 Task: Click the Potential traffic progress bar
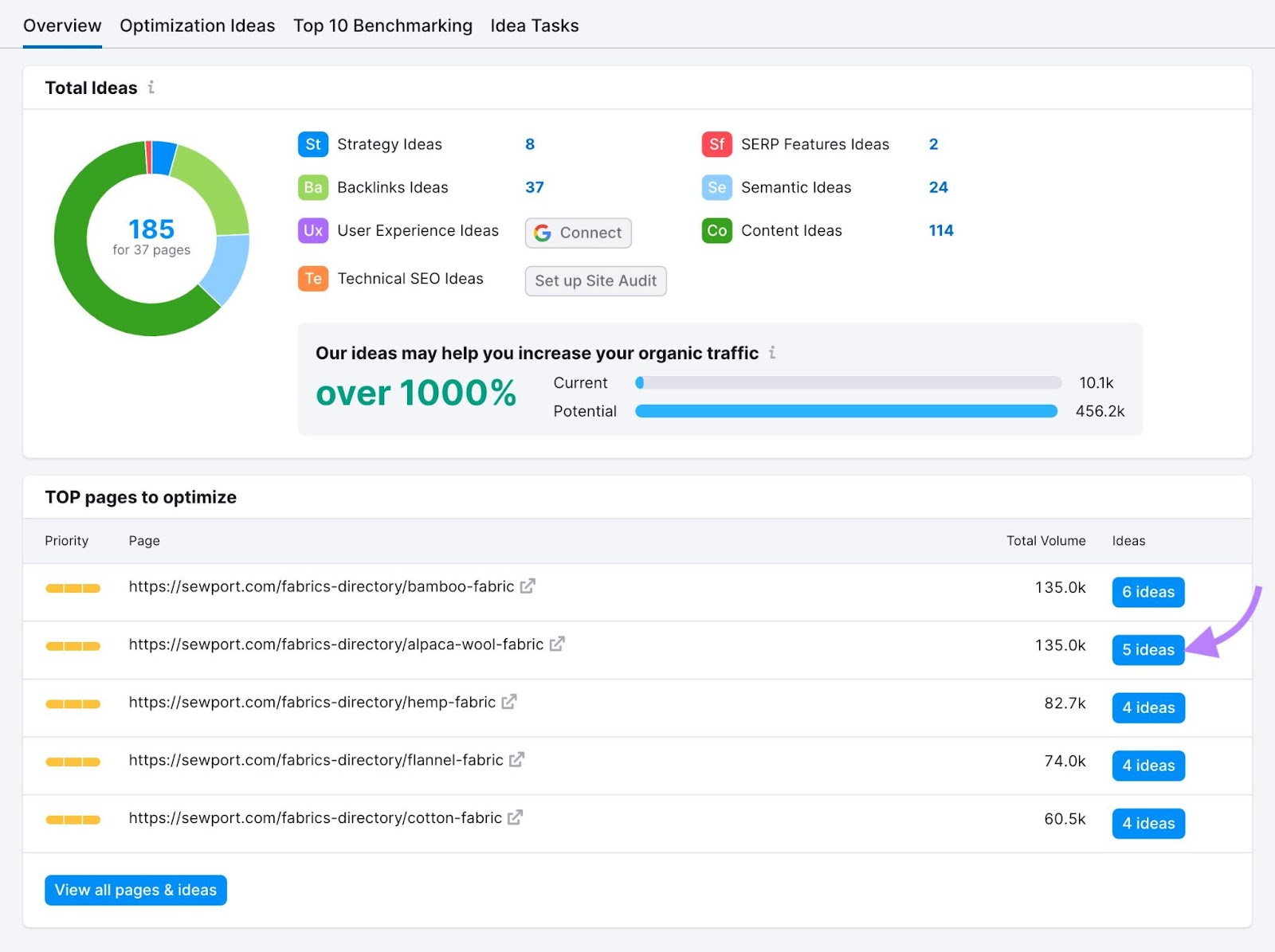click(846, 411)
